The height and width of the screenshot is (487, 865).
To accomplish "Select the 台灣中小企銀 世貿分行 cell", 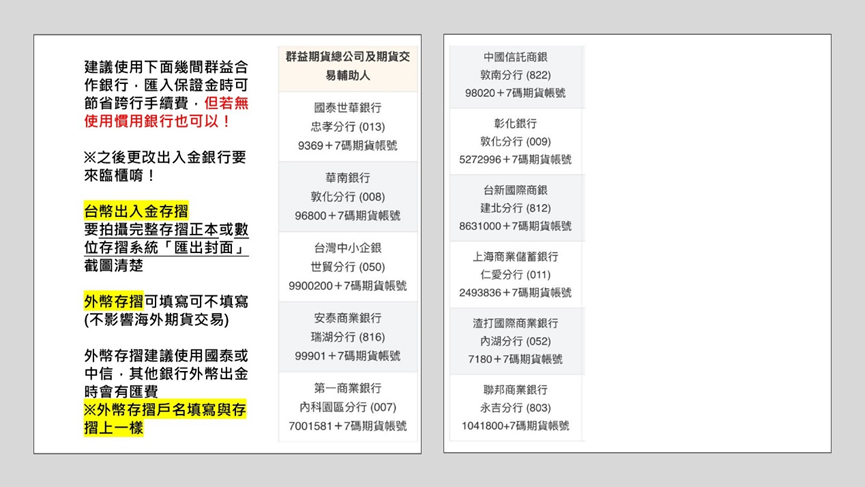I will pos(347,266).
